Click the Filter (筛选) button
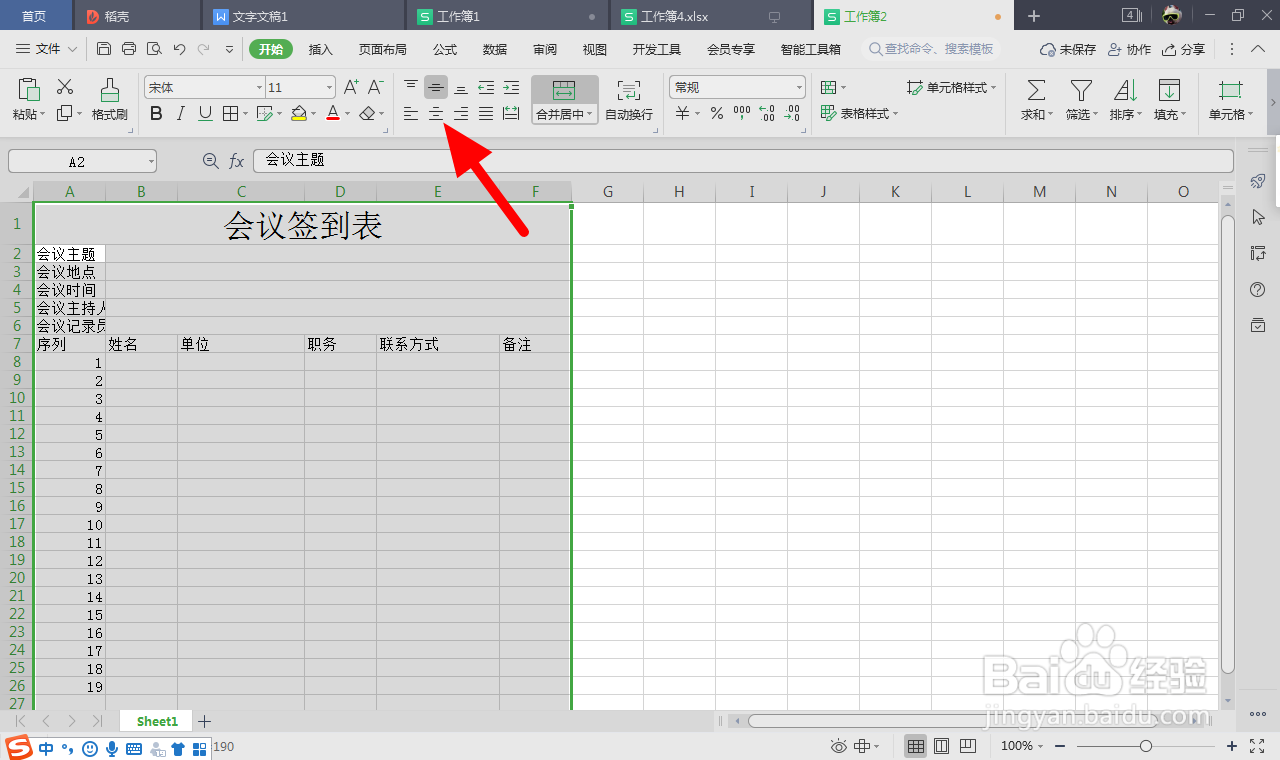This screenshot has height=760, width=1280. 1081,100
